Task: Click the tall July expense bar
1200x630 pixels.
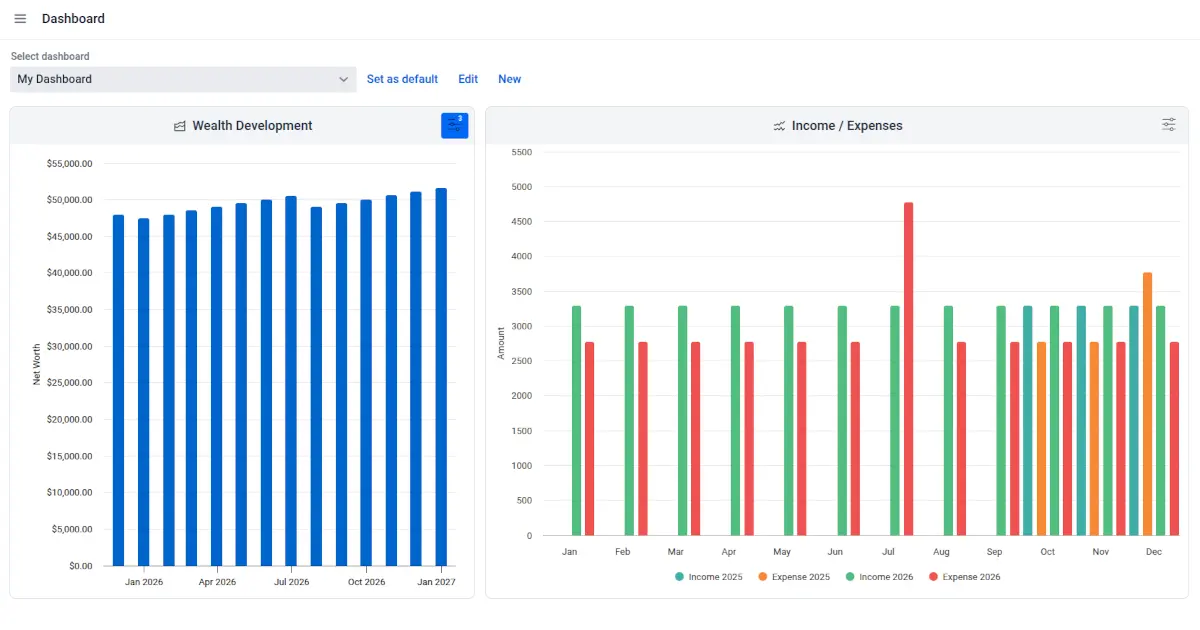Action: click(908, 370)
